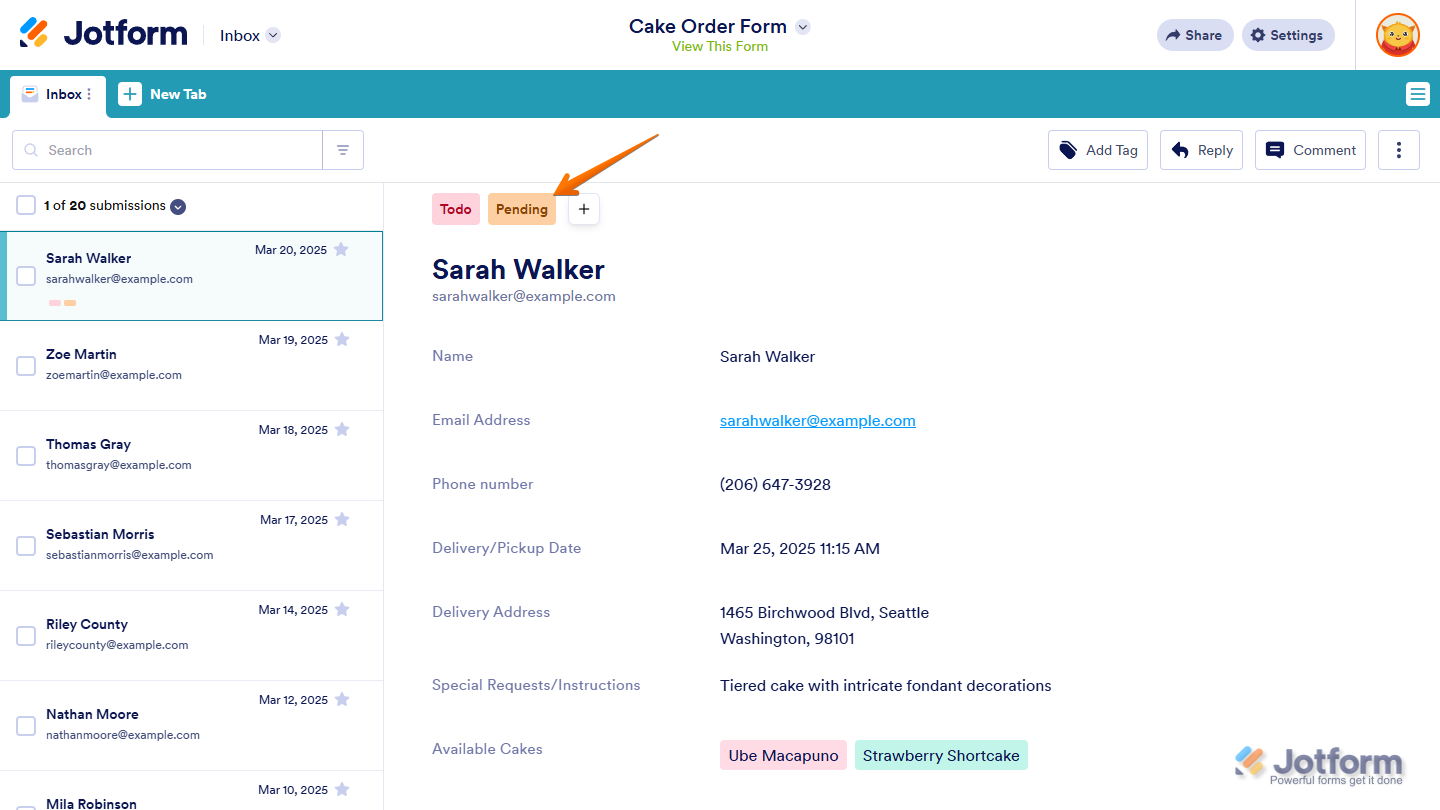This screenshot has width=1440, height=810.
Task: Select the Sebastian Morris submission row
Action: [x=191, y=546]
